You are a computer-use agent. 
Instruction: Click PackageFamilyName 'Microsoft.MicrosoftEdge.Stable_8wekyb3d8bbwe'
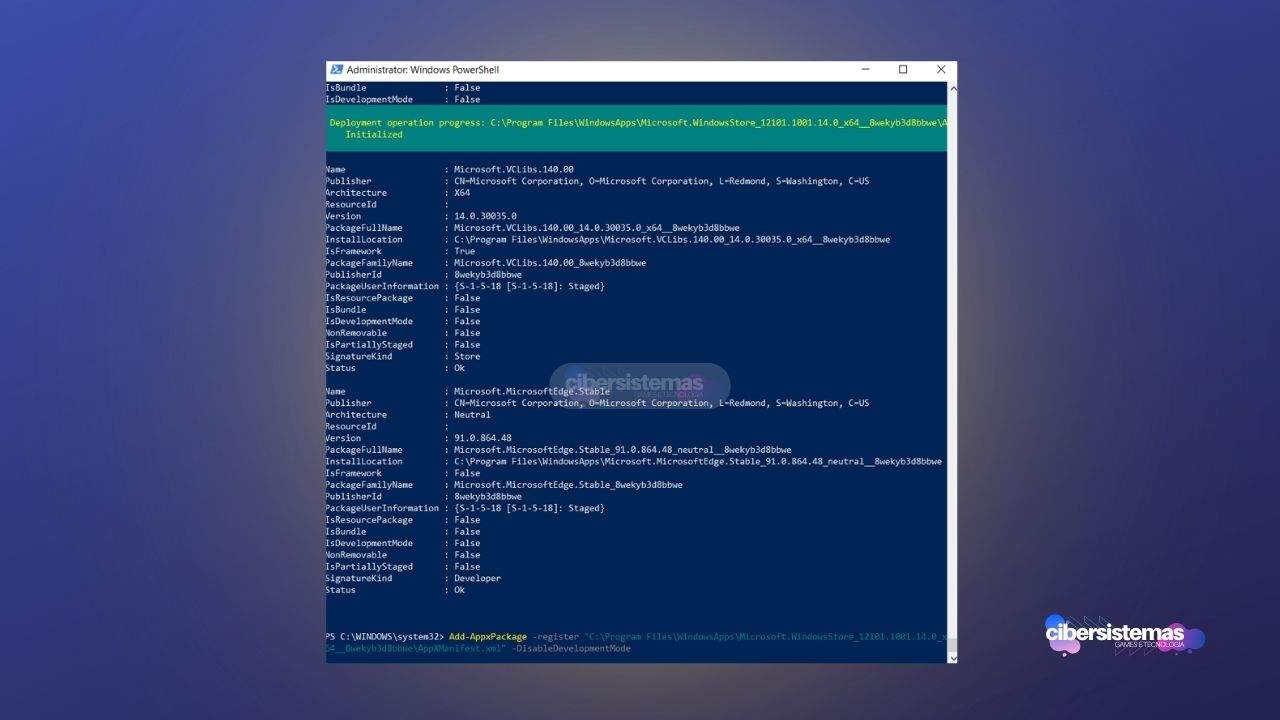point(568,485)
